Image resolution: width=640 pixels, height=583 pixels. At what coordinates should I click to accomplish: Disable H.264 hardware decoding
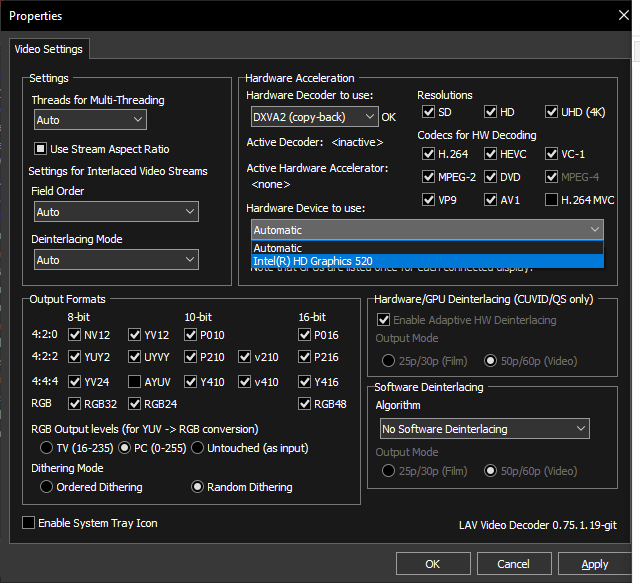[428, 154]
